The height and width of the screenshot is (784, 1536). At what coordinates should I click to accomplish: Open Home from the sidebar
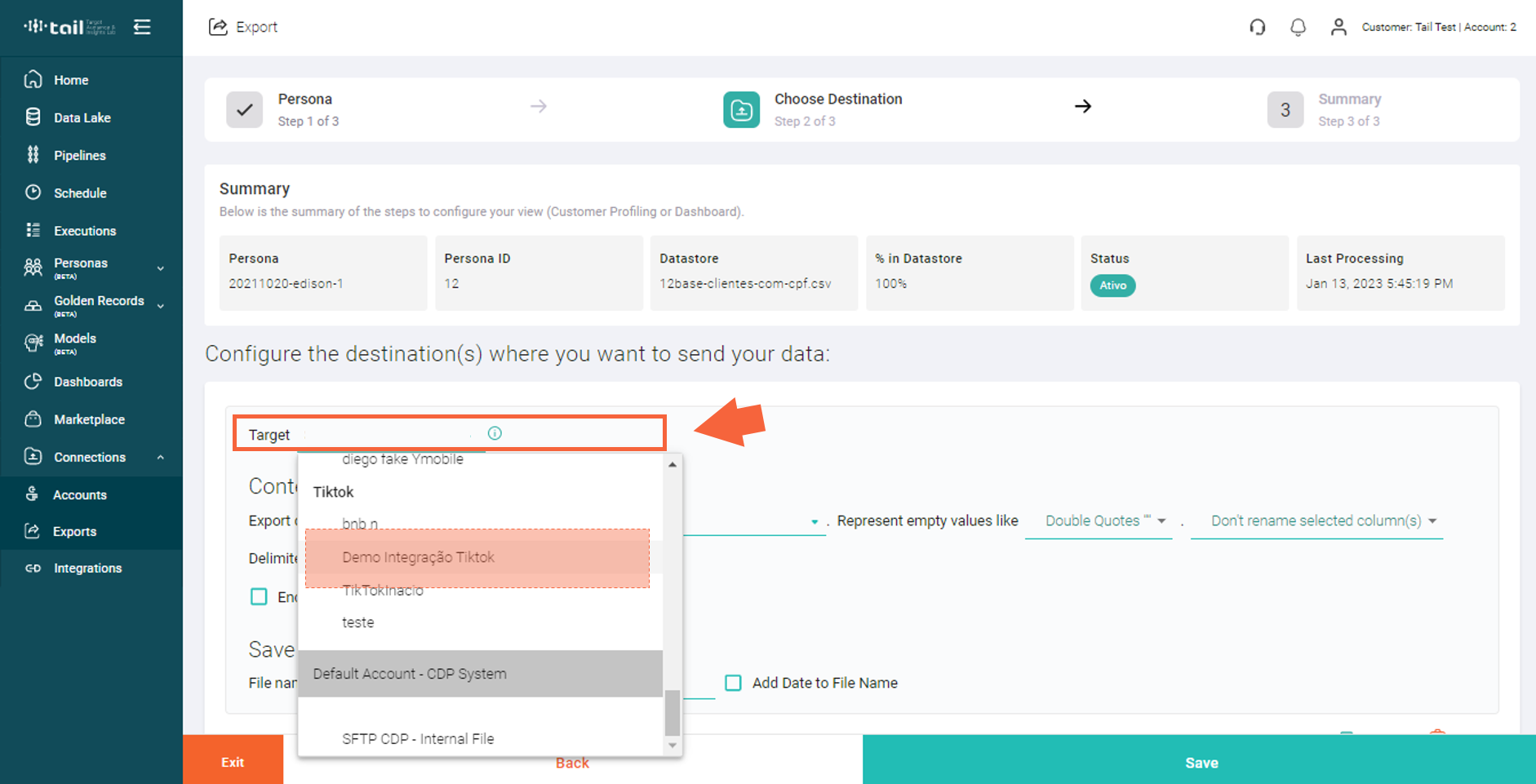pyautogui.click(x=71, y=80)
